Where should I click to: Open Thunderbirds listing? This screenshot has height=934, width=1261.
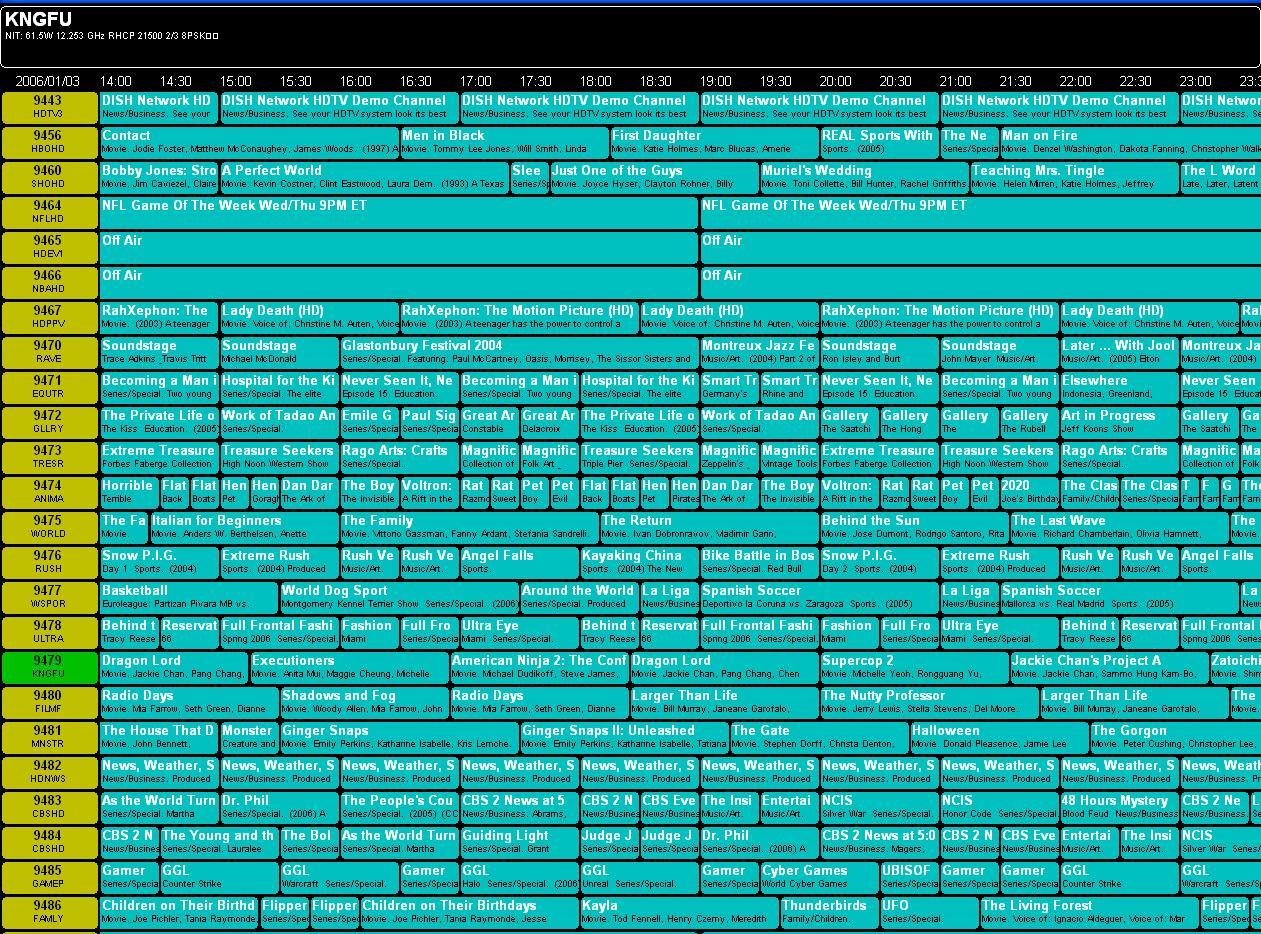click(829, 912)
